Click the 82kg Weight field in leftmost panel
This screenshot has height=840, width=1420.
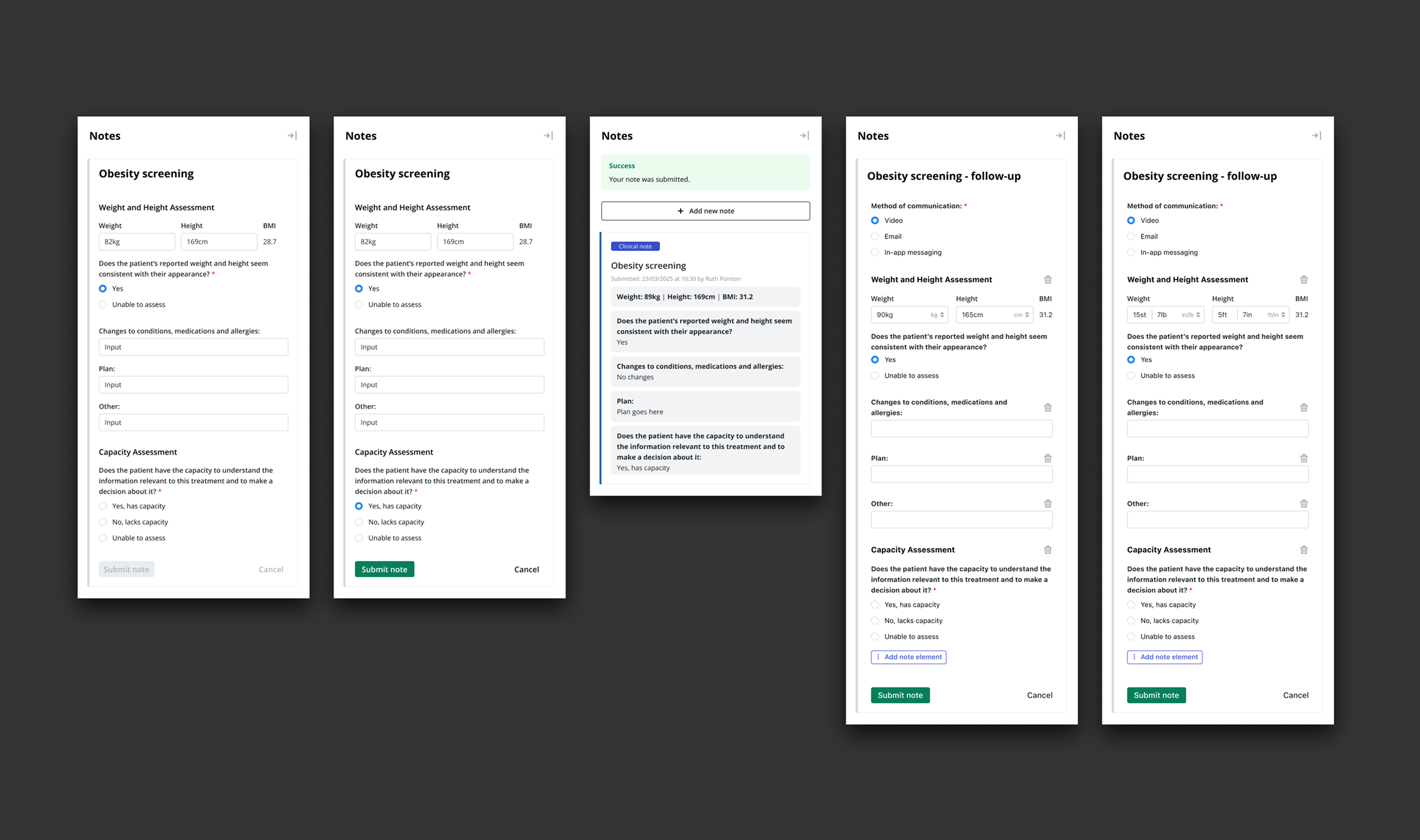point(137,242)
